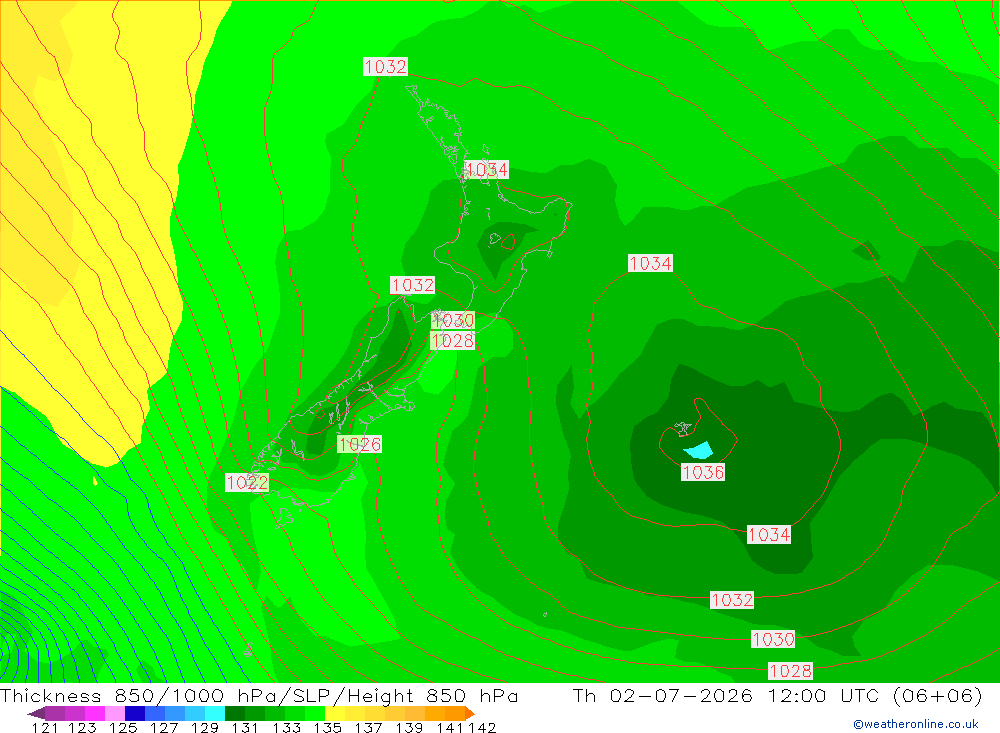The height and width of the screenshot is (733, 1000).
Task: Pick the cyan legend swatch above 129
Action: (215, 713)
